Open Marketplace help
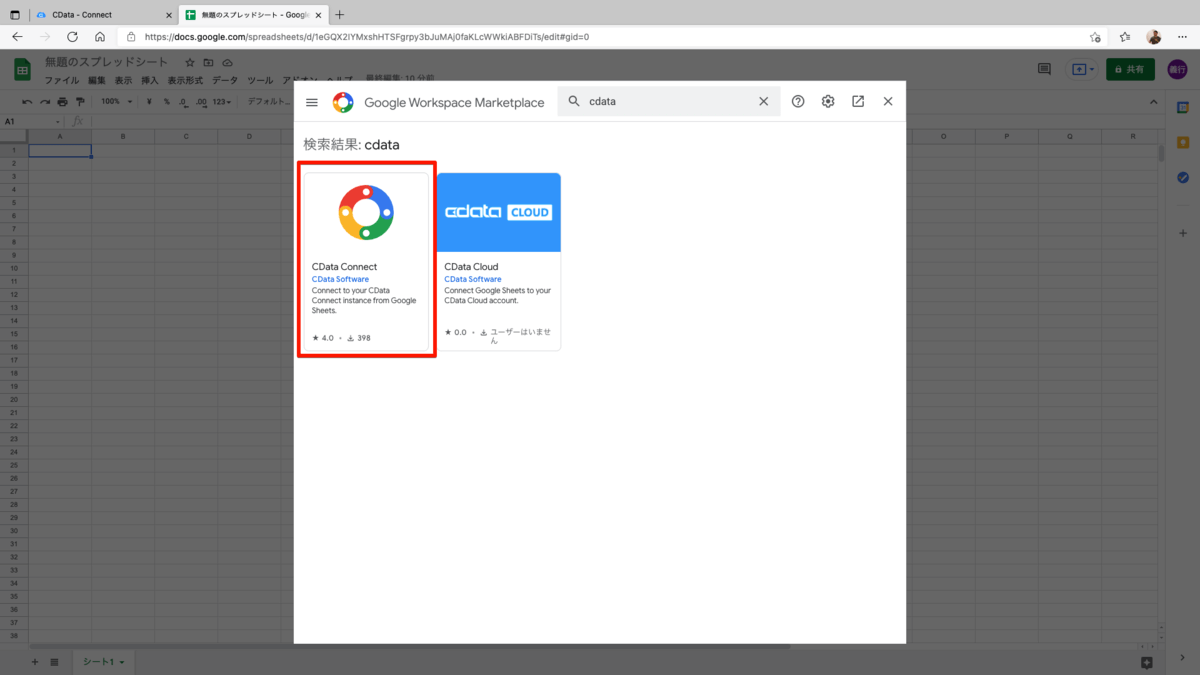The width and height of the screenshot is (1200, 675). point(798,101)
